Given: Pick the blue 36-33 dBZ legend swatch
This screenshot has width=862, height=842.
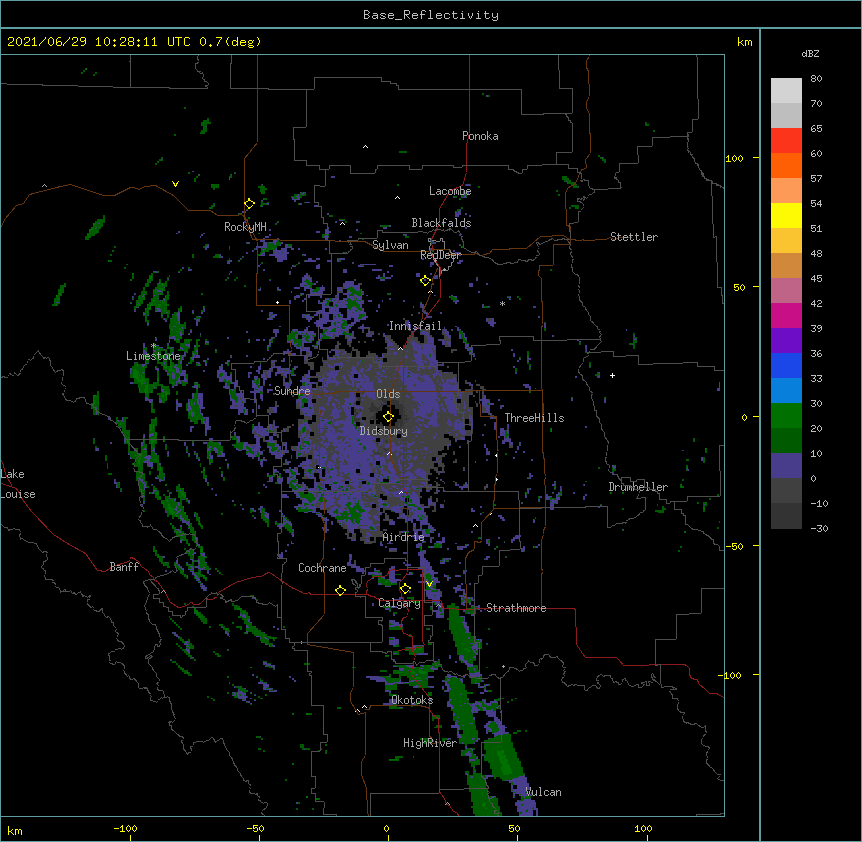Looking at the screenshot, I should pyautogui.click(x=786, y=365).
